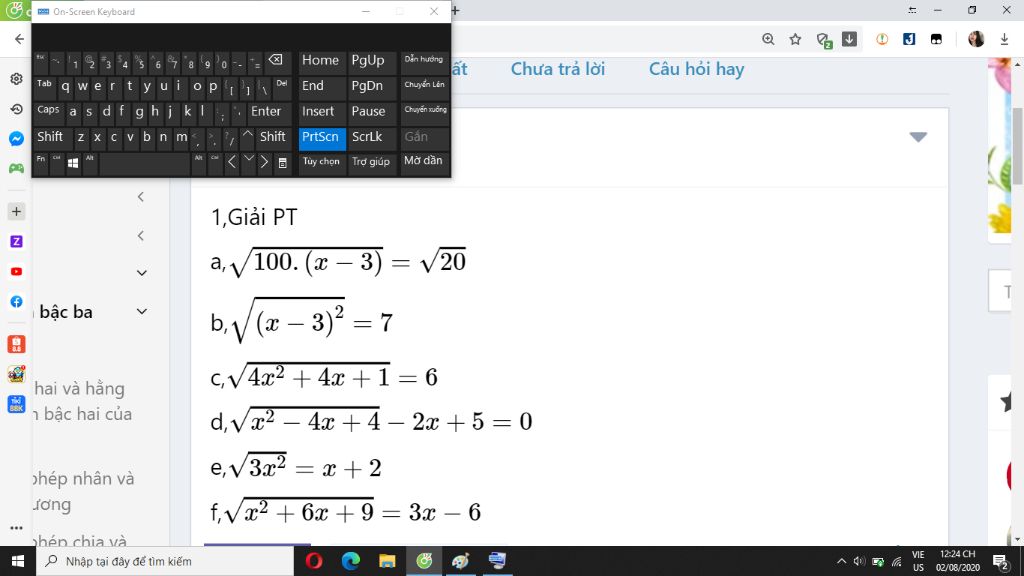Click the space bar on On-Screen Keyboard

144,164
